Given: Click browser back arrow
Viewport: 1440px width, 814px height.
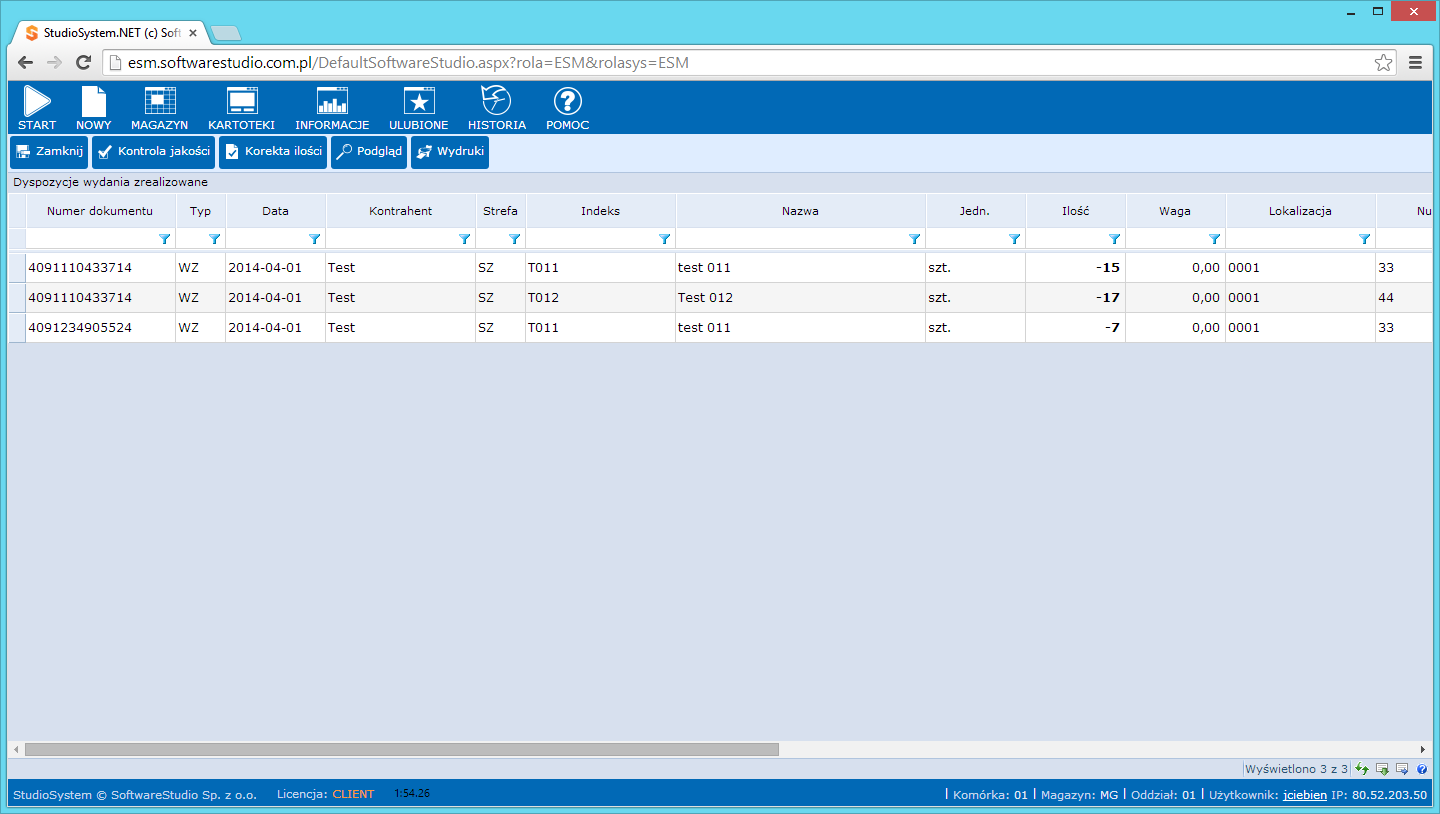Looking at the screenshot, I should point(26,62).
